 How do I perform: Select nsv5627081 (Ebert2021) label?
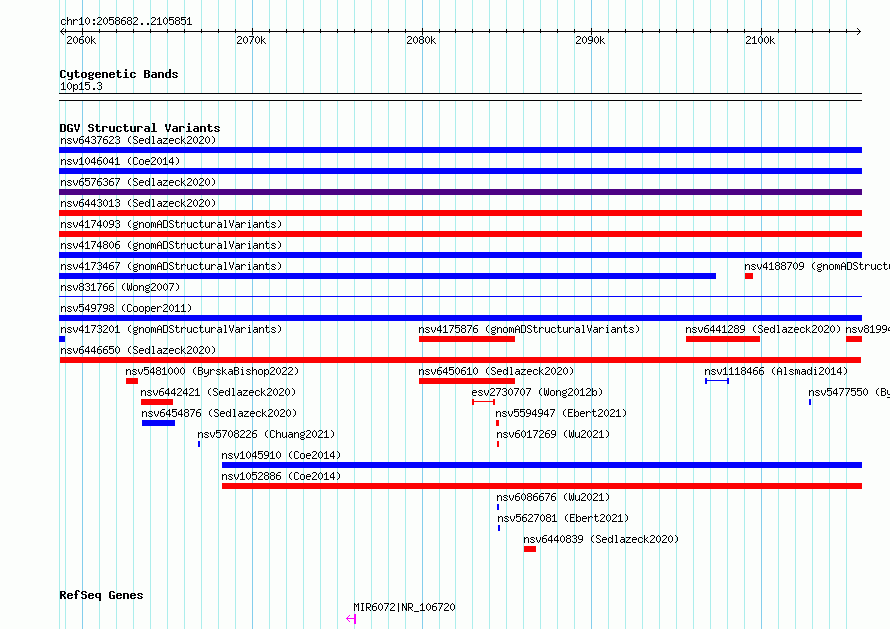[564, 518]
